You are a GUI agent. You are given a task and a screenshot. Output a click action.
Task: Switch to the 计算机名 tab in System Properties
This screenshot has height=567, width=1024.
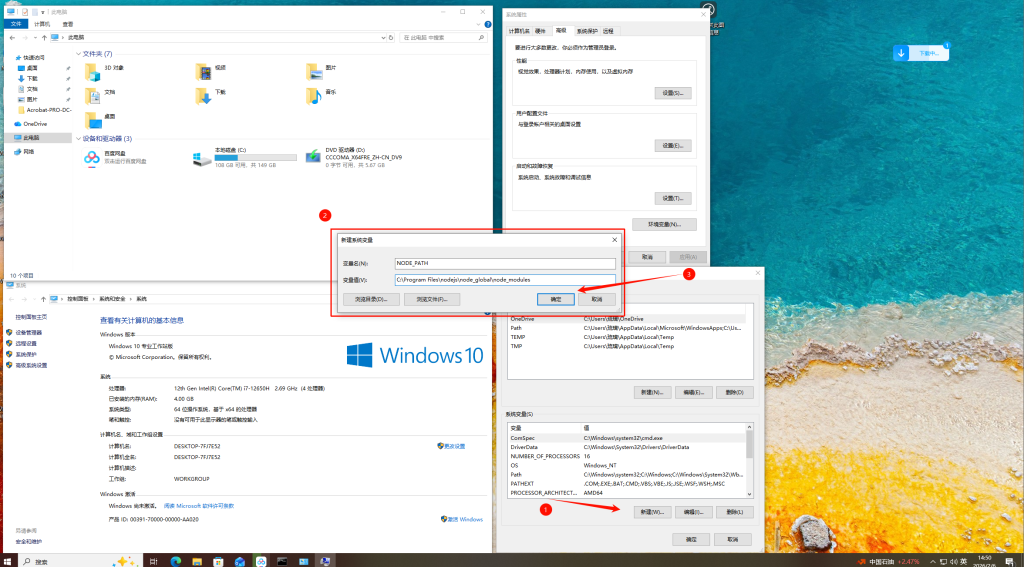click(519, 31)
